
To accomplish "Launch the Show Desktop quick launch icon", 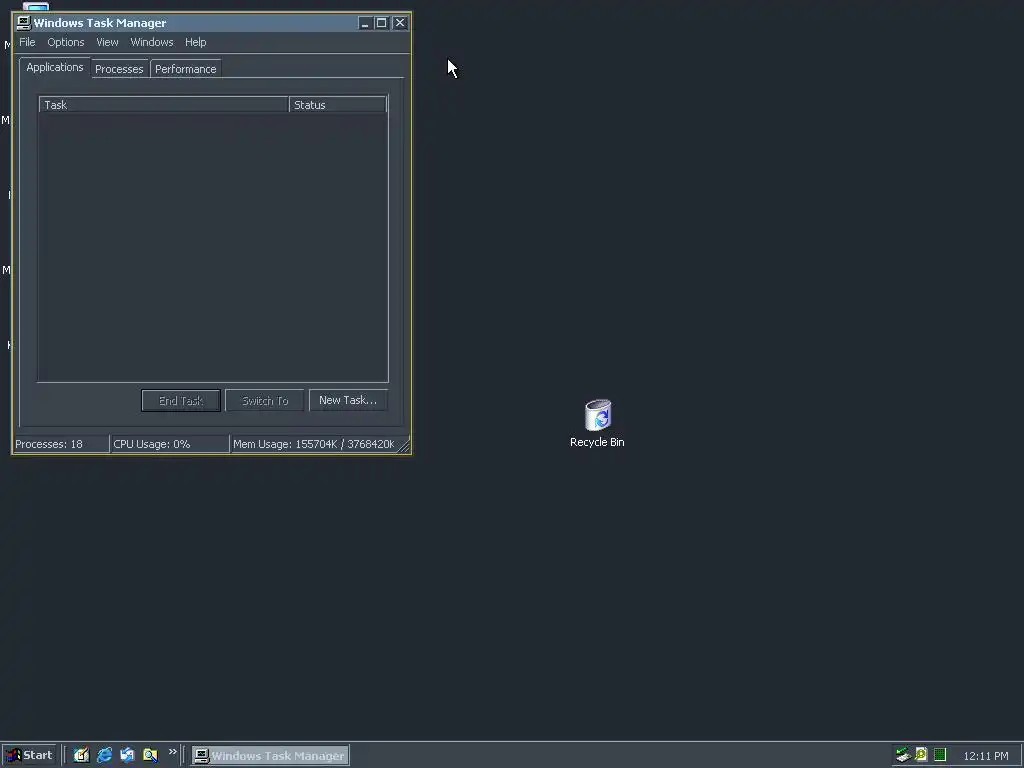I will (82, 755).
